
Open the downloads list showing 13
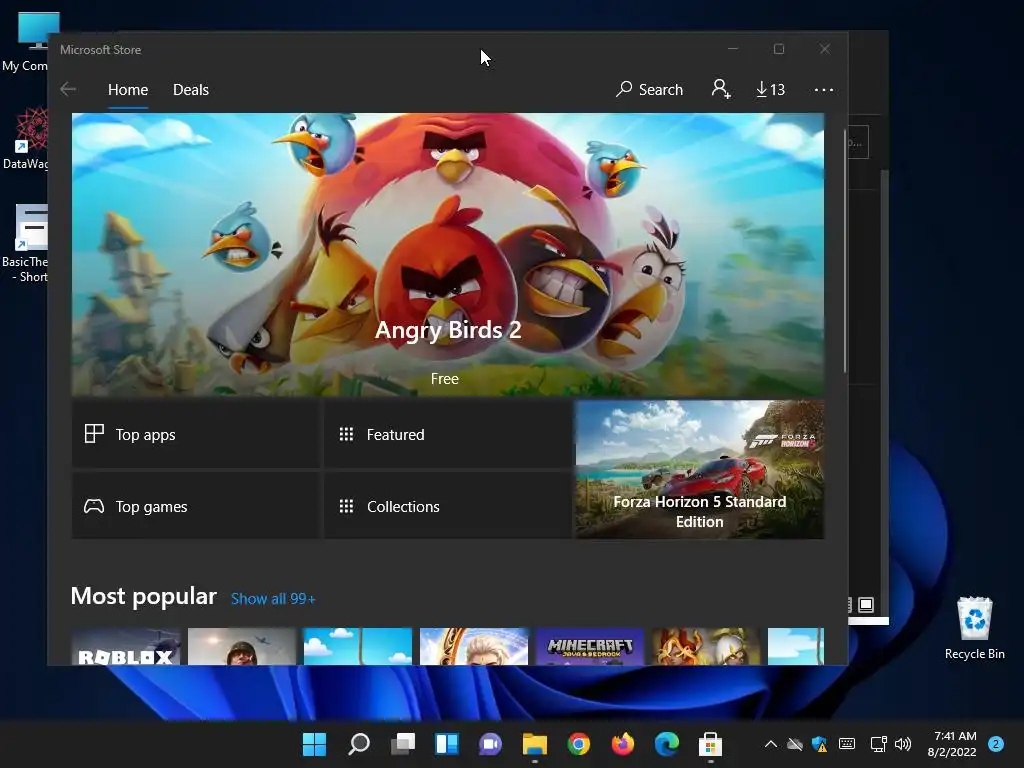coord(771,89)
